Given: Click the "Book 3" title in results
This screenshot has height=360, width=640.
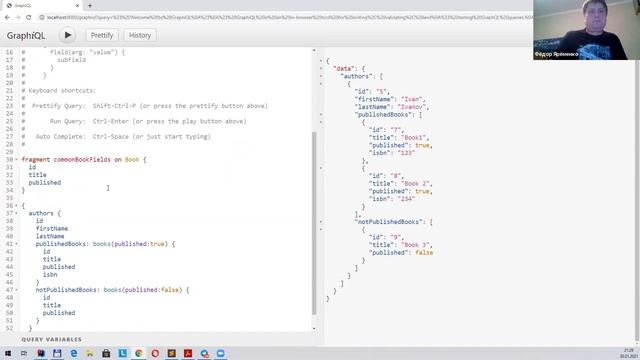Looking at the screenshot, I should point(415,245).
